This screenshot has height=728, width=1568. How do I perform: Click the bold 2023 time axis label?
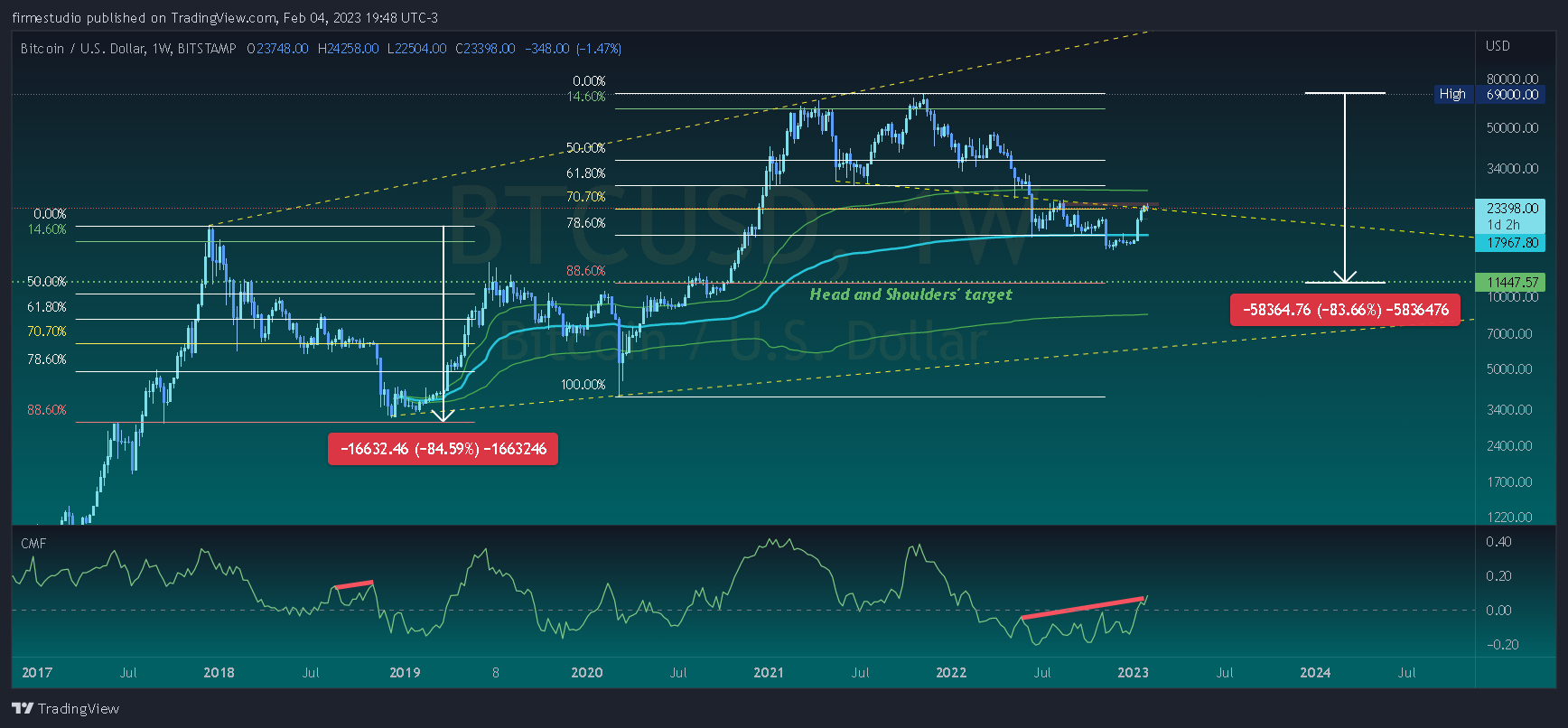tap(1134, 673)
